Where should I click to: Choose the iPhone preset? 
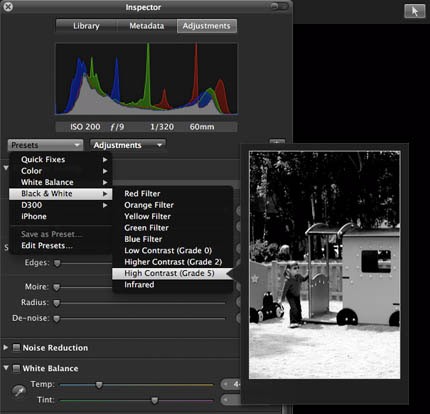tap(61, 216)
